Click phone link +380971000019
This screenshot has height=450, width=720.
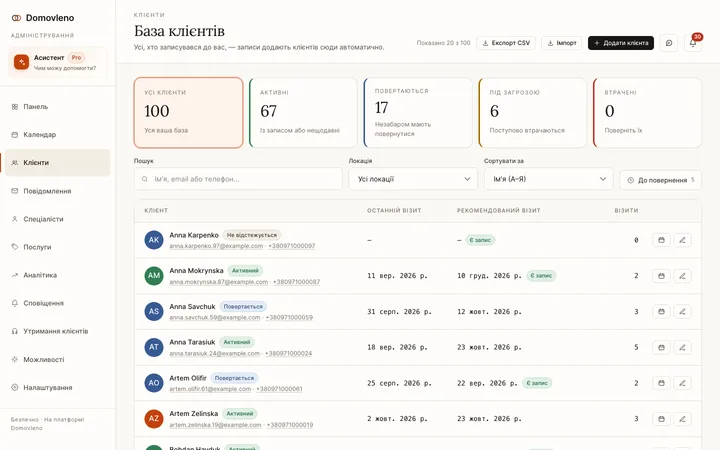coord(290,425)
